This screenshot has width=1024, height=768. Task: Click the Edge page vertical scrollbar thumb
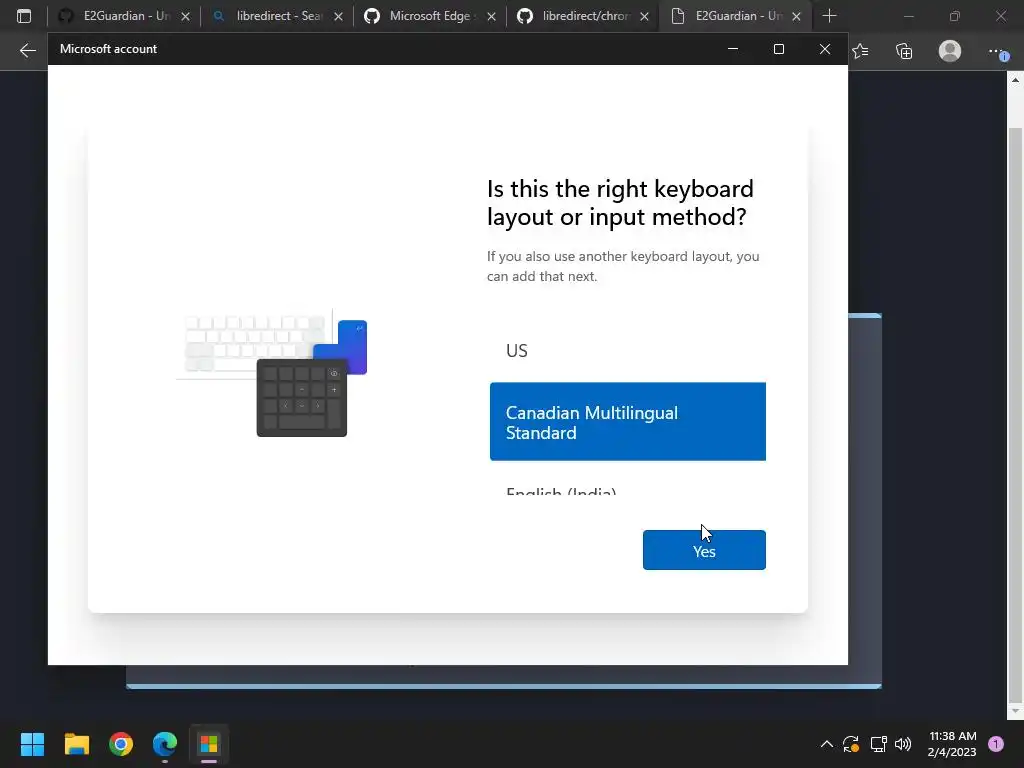(1015, 413)
